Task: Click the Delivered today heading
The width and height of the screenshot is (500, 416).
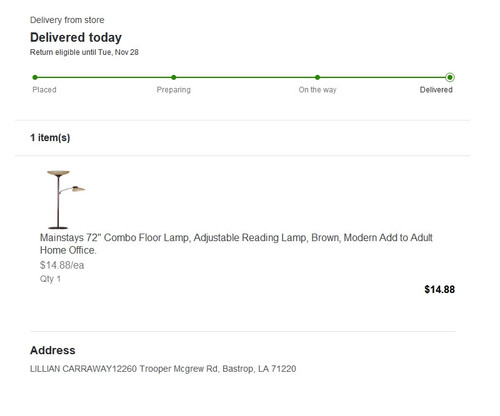Action: coord(76,37)
